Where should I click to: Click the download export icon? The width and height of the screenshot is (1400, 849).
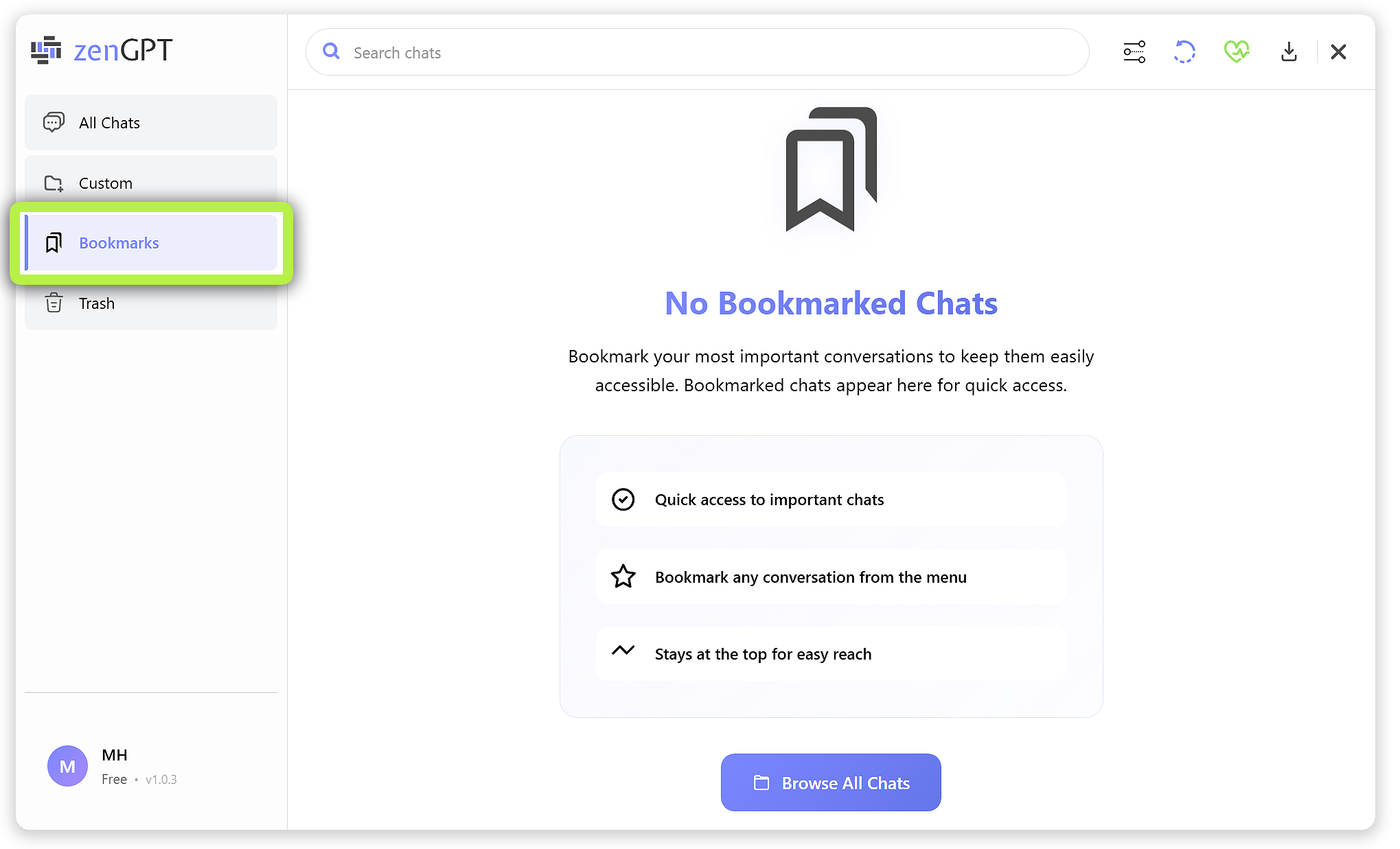(1289, 52)
